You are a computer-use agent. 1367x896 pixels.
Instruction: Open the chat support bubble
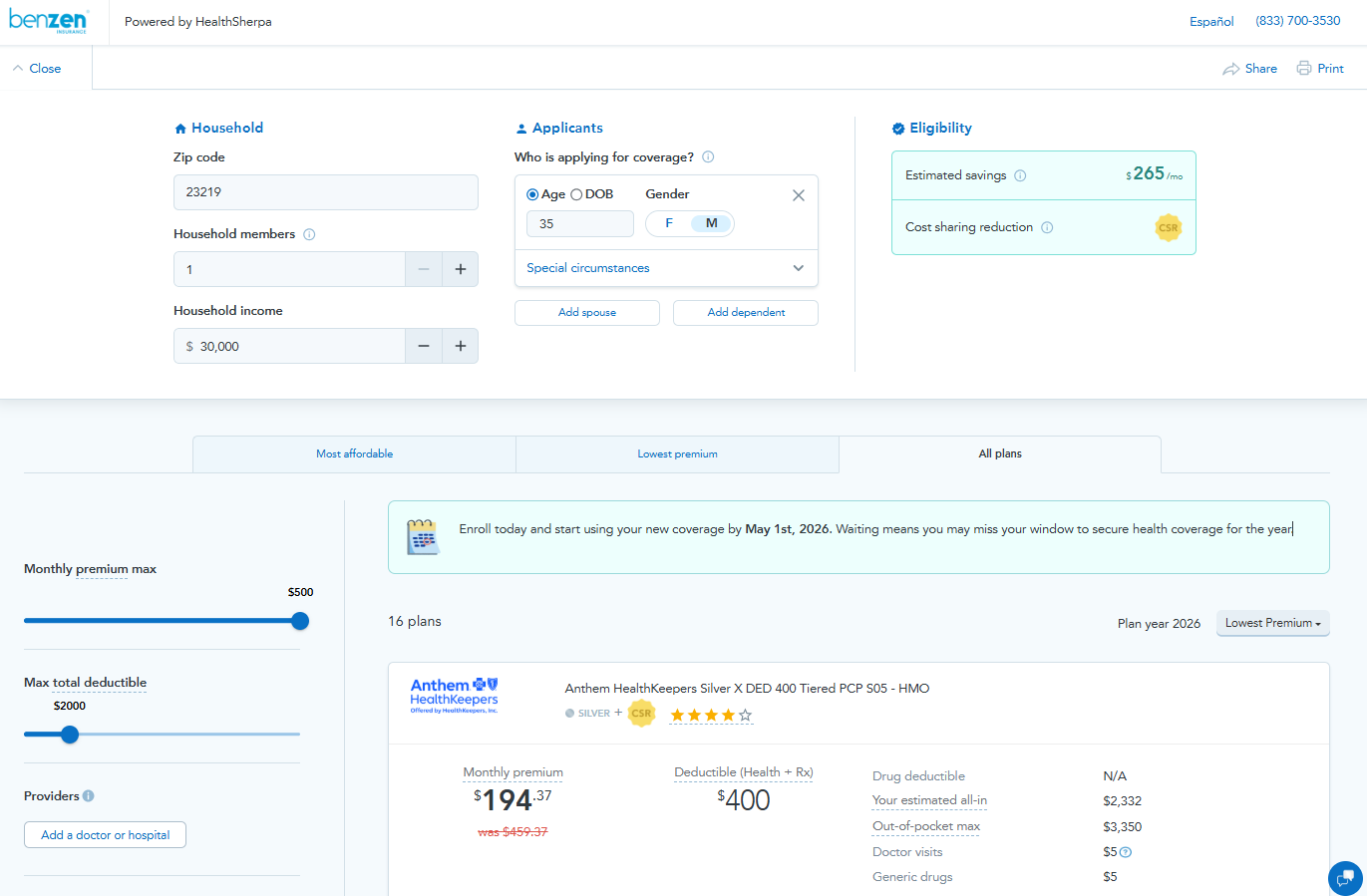pyautogui.click(x=1345, y=878)
